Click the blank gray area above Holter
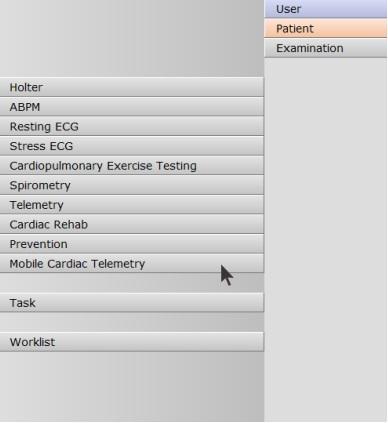Image resolution: width=388 pixels, height=423 pixels. (x=132, y=38)
